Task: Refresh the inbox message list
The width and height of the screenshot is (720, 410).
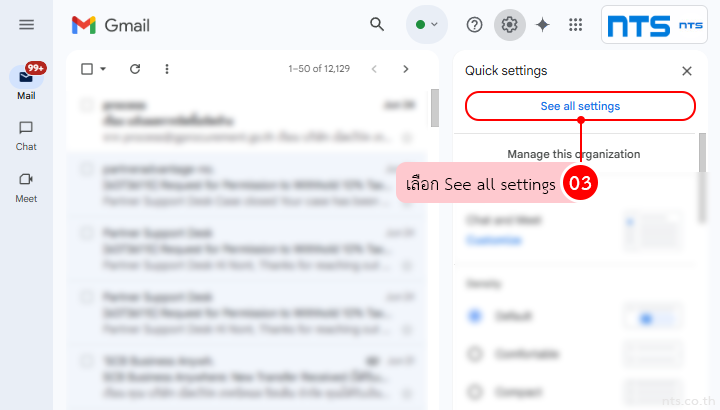Action: click(x=135, y=69)
